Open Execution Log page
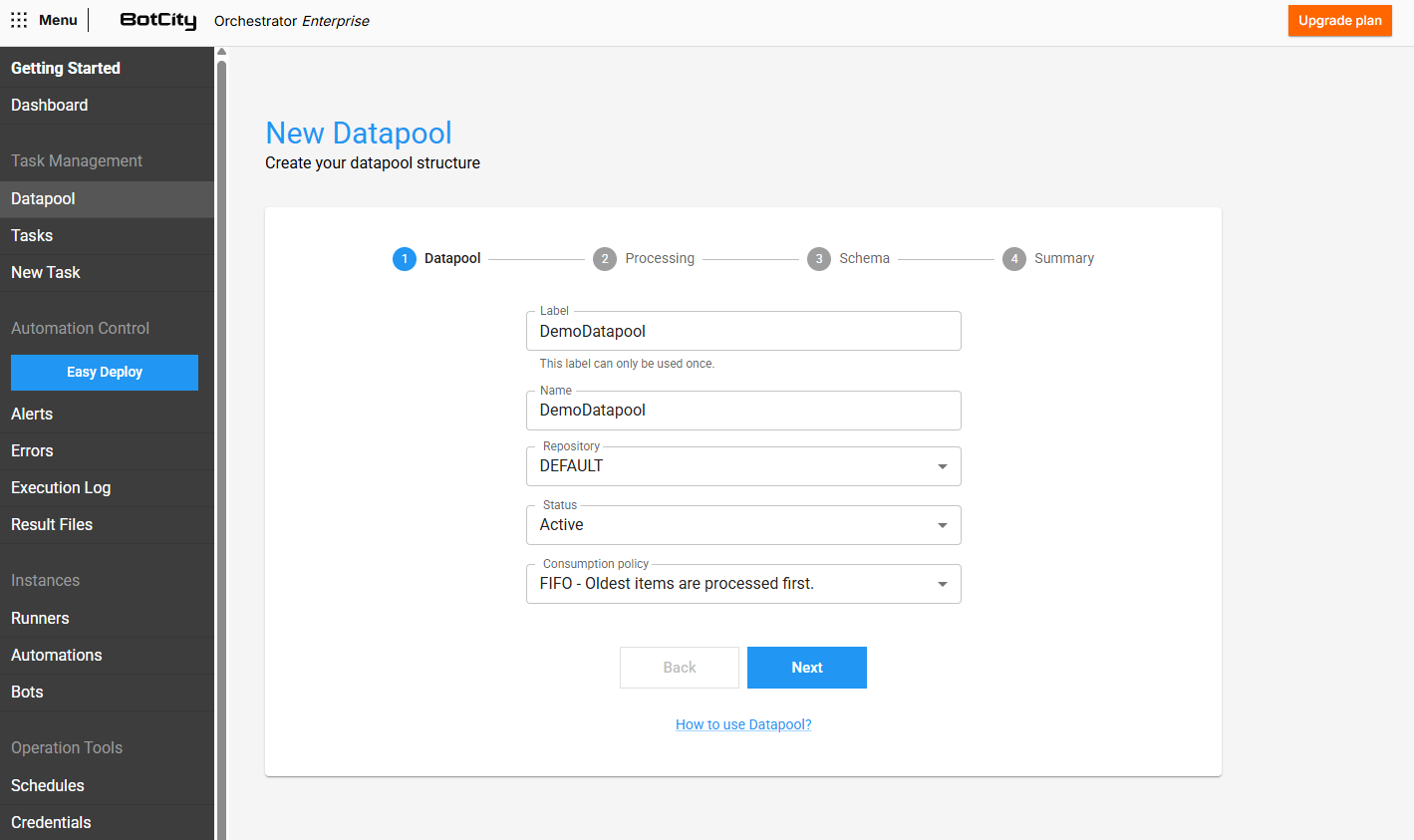Viewport: 1414px width, 840px height. pyautogui.click(x=61, y=488)
